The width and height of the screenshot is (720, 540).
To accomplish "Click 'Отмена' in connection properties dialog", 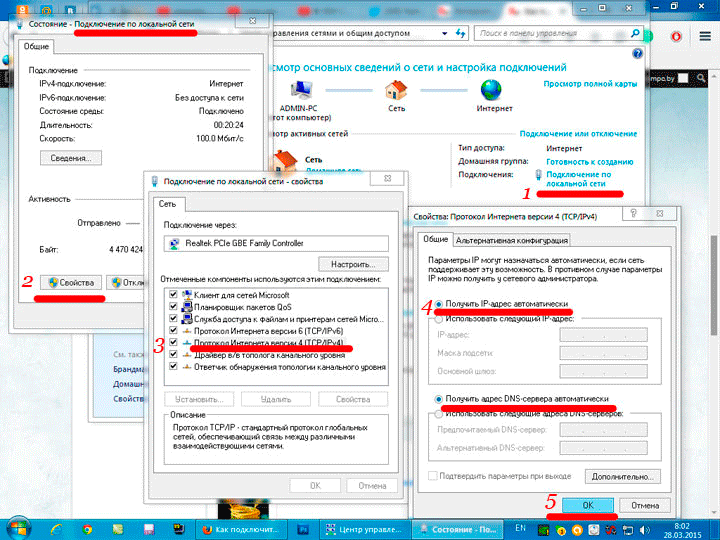I will [372, 485].
